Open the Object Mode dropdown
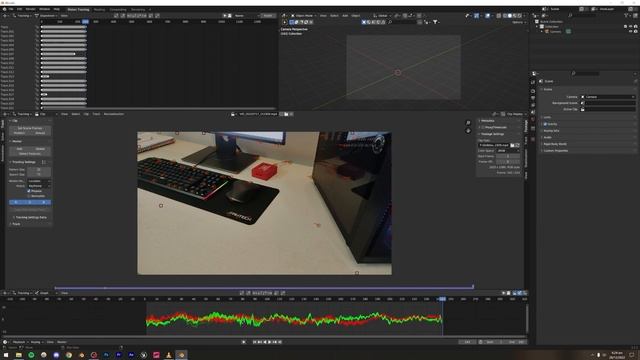The width and height of the screenshot is (640, 360). point(303,16)
